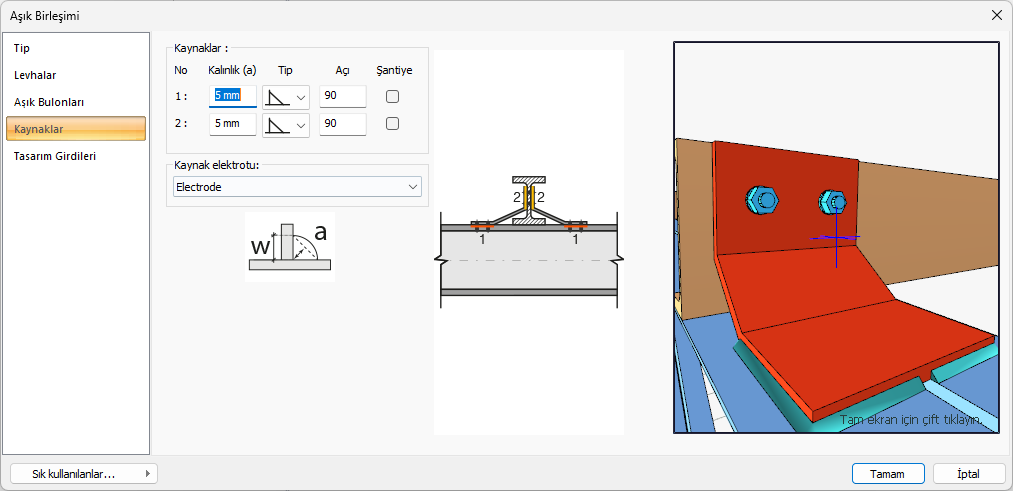Expand the Kaynak elektrotu Electrode dropdown

coord(297,187)
